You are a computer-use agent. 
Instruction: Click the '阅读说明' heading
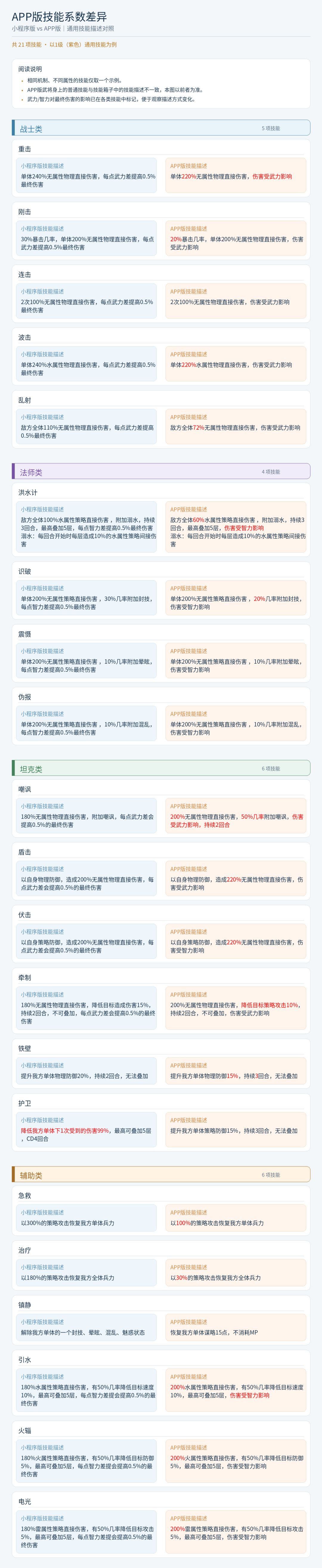click(30, 69)
